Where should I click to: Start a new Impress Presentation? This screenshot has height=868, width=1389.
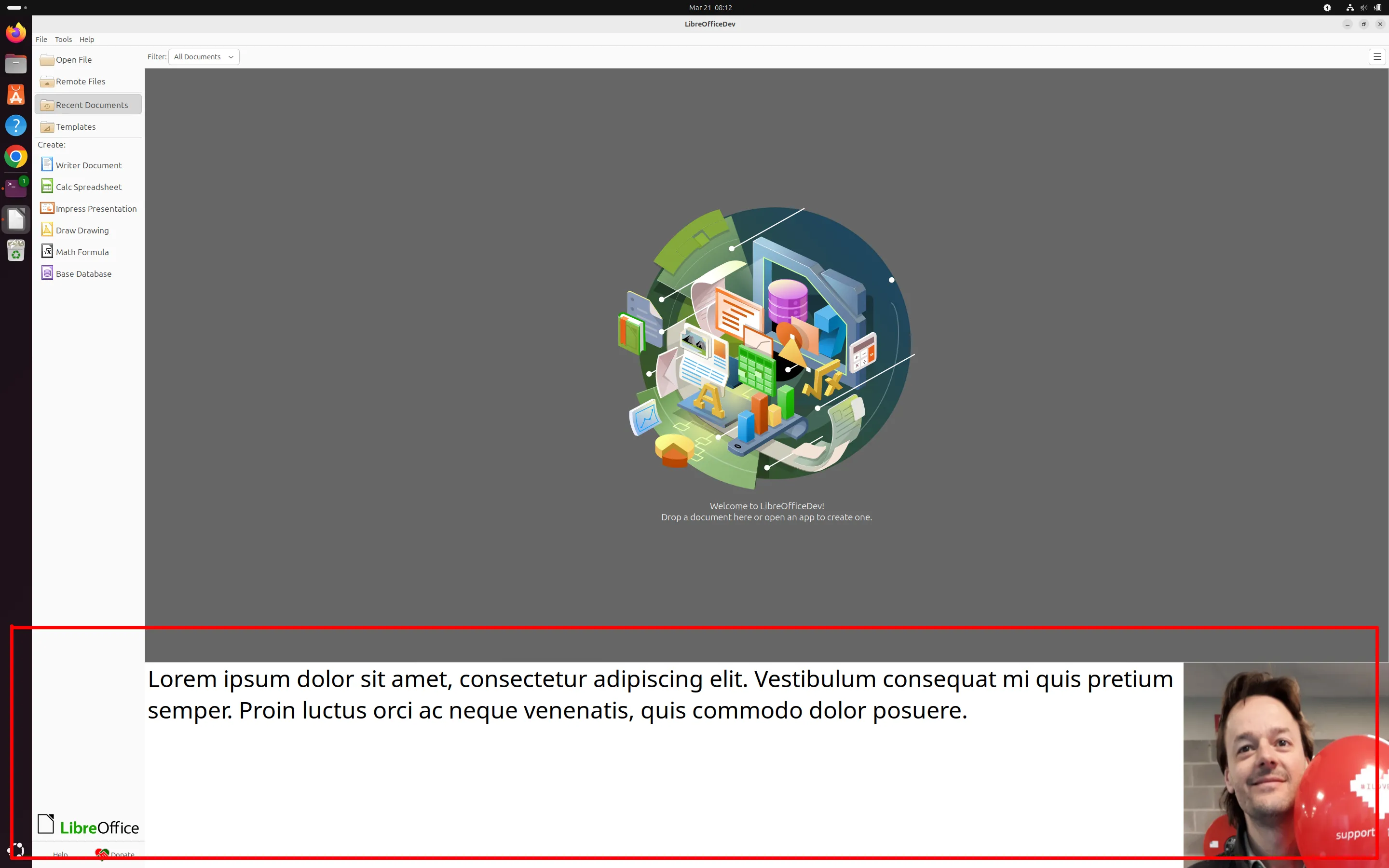(x=95, y=209)
